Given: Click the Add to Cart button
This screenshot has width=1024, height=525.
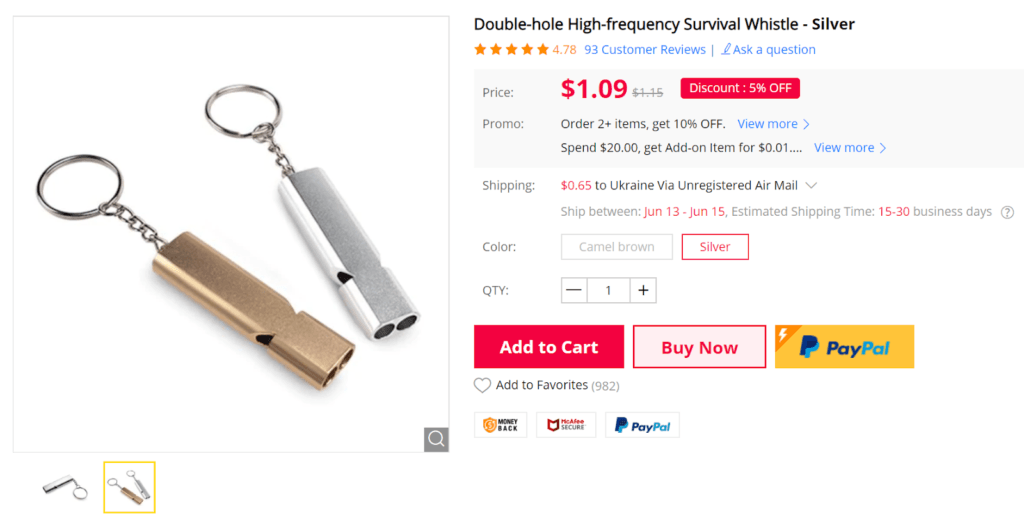Looking at the screenshot, I should coord(549,347).
